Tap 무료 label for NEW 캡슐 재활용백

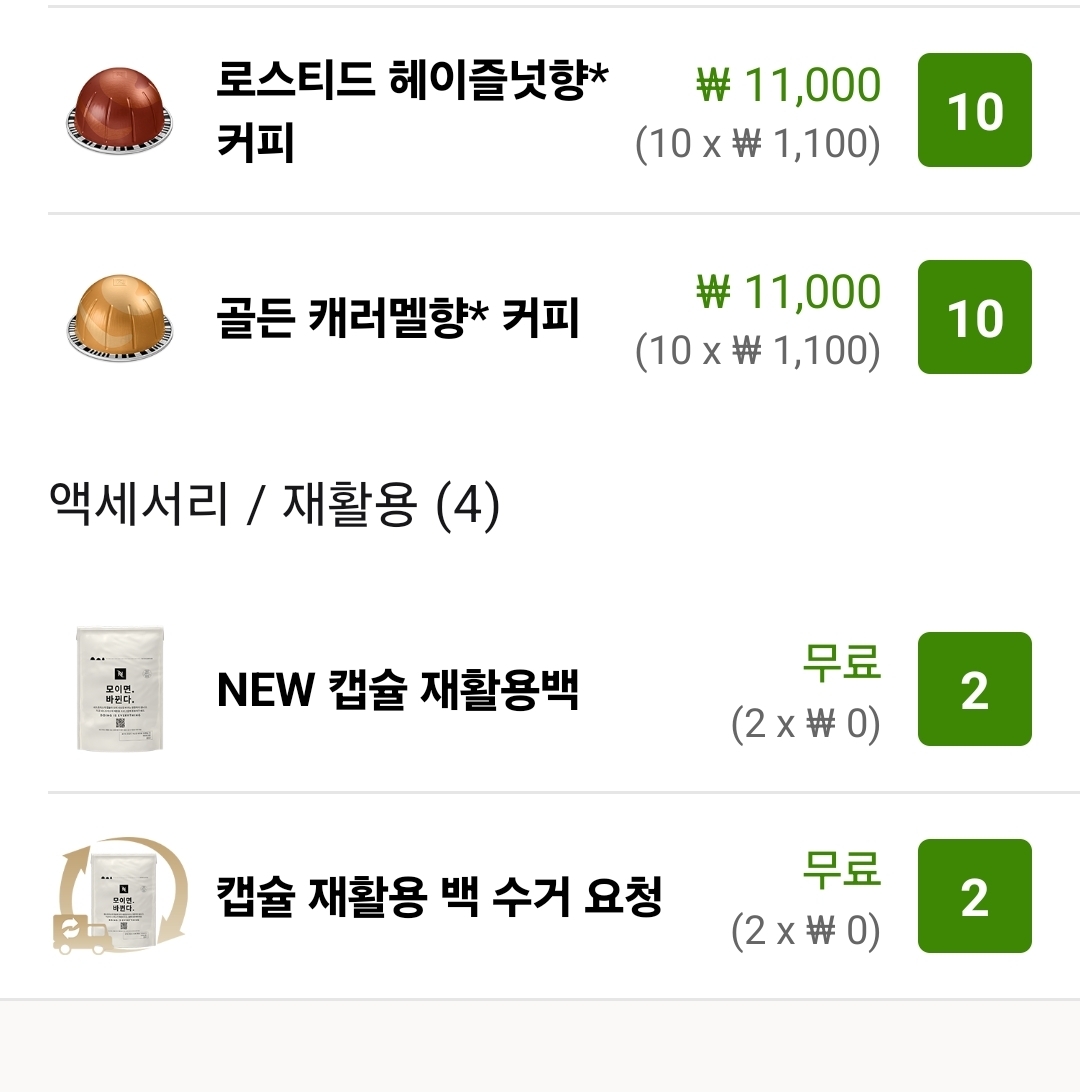[841, 662]
